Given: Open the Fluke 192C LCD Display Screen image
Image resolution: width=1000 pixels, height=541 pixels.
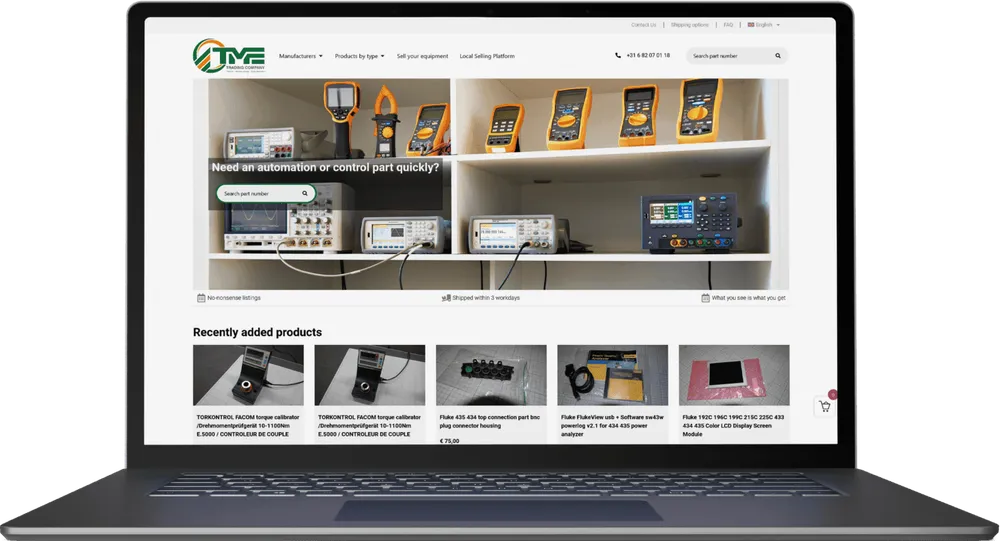Looking at the screenshot, I should coord(734,375).
